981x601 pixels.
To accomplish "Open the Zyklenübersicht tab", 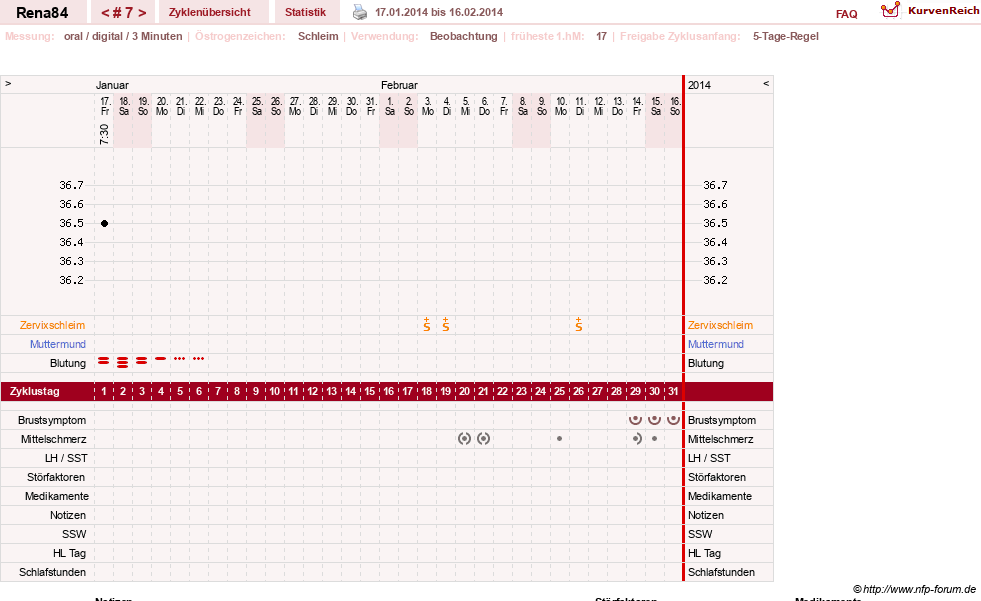I will (x=210, y=12).
